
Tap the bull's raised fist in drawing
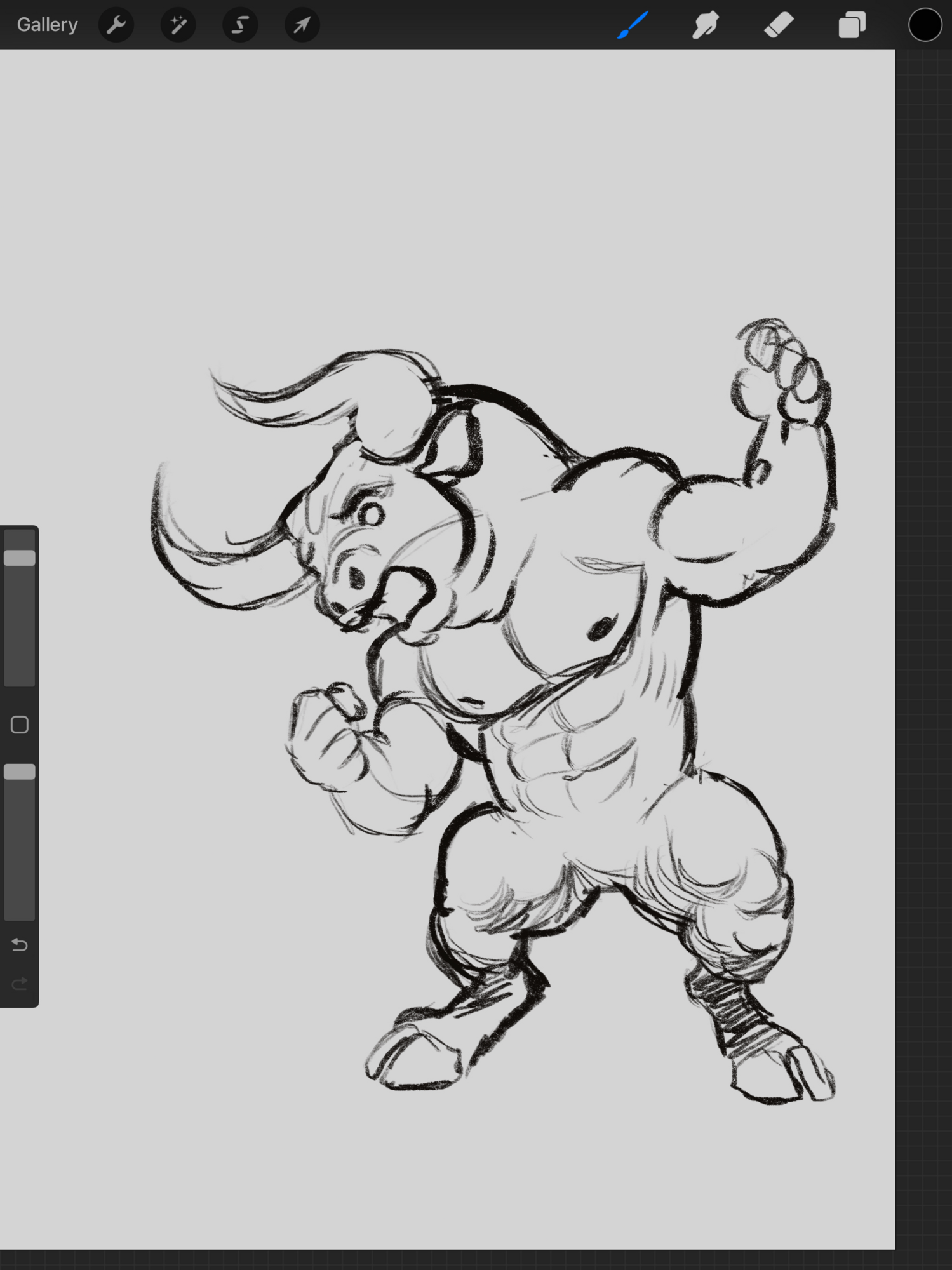pyautogui.click(x=782, y=375)
